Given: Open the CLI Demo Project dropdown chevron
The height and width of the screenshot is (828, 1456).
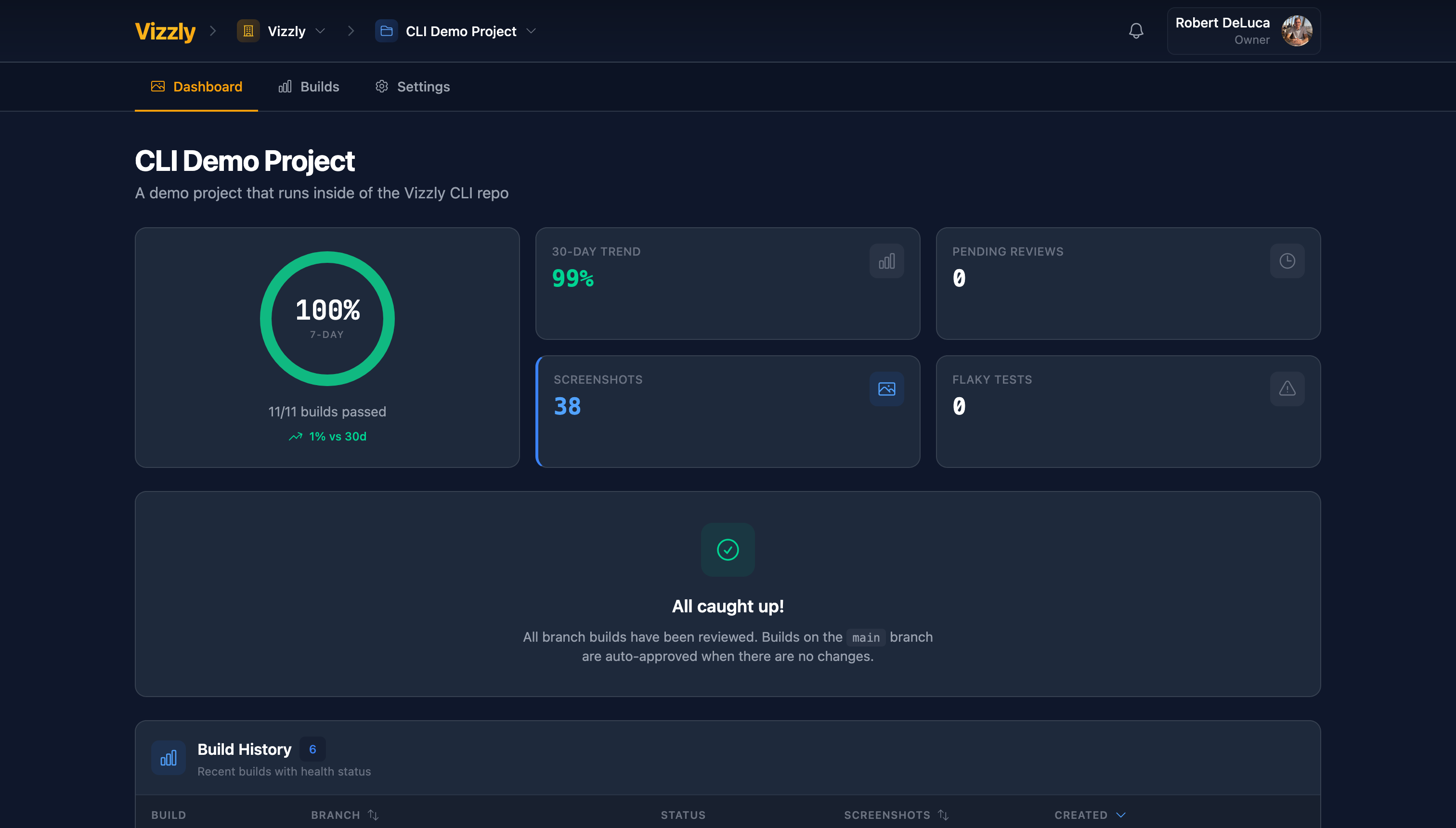Looking at the screenshot, I should (x=531, y=31).
